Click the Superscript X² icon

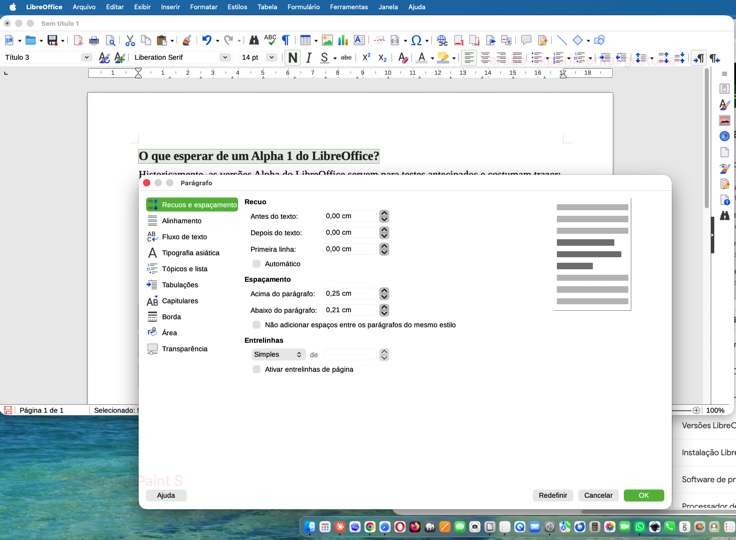tap(366, 57)
